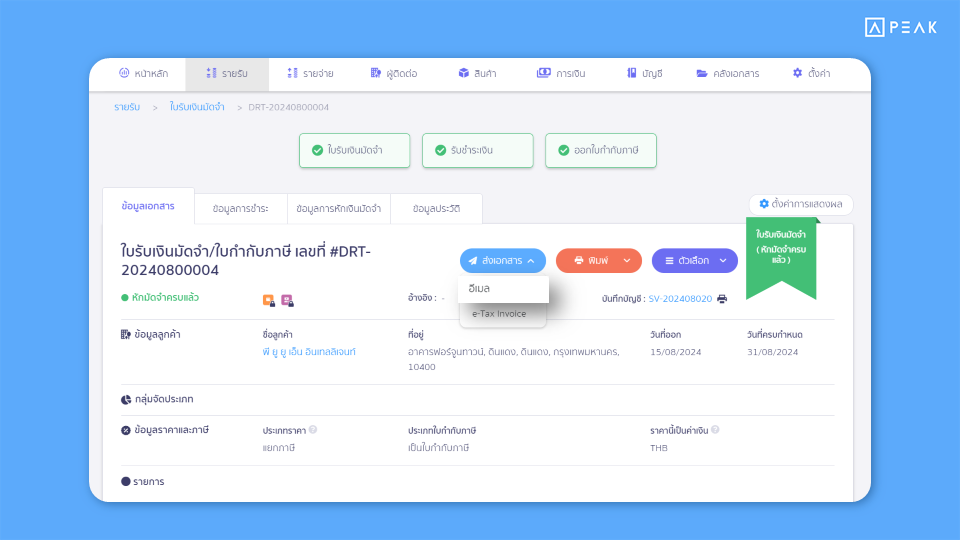
Task: Open the หน้าหลัก home menu
Action: [143, 74]
